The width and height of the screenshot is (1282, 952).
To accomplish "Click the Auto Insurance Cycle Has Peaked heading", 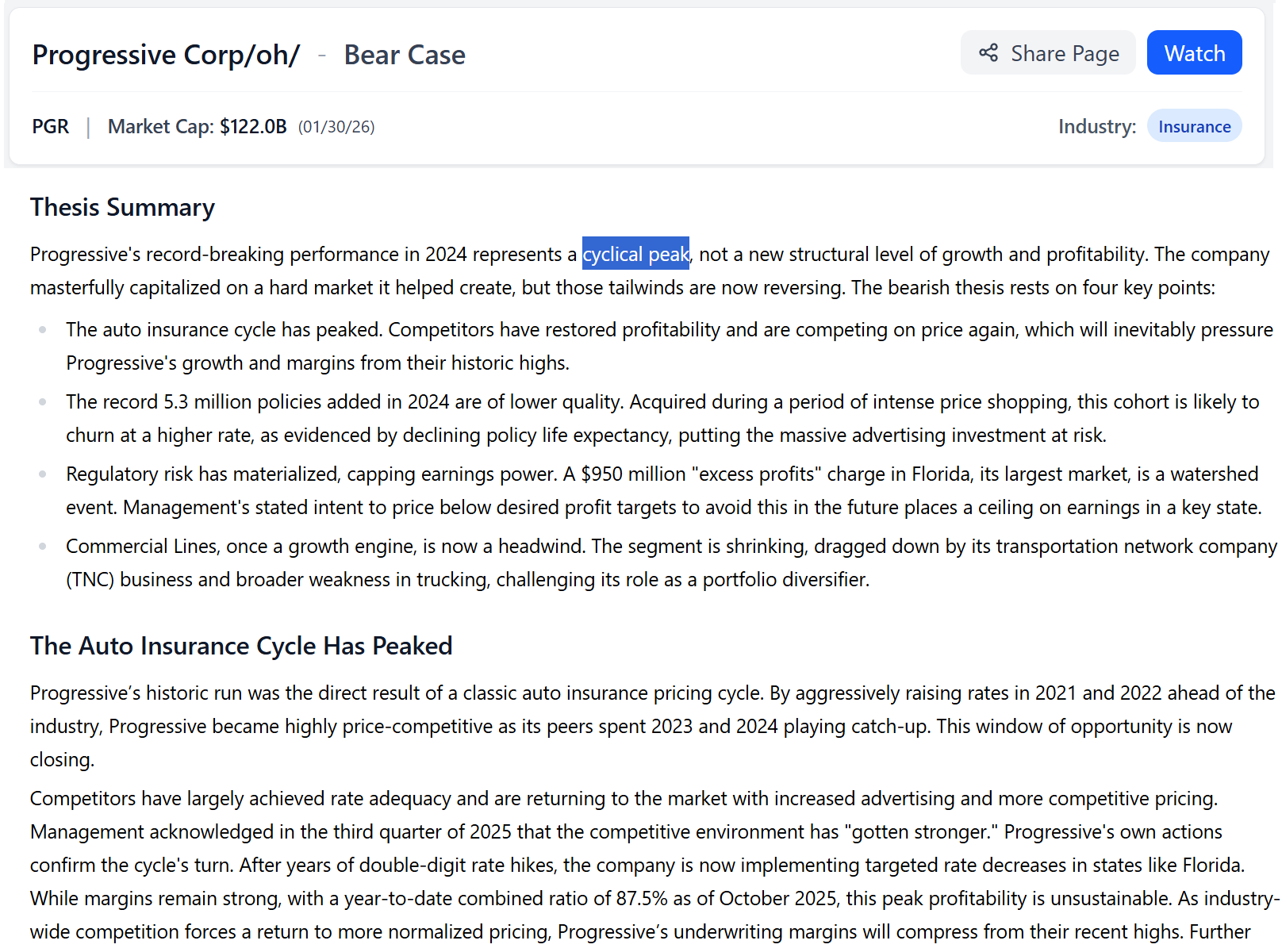I will tap(240, 646).
